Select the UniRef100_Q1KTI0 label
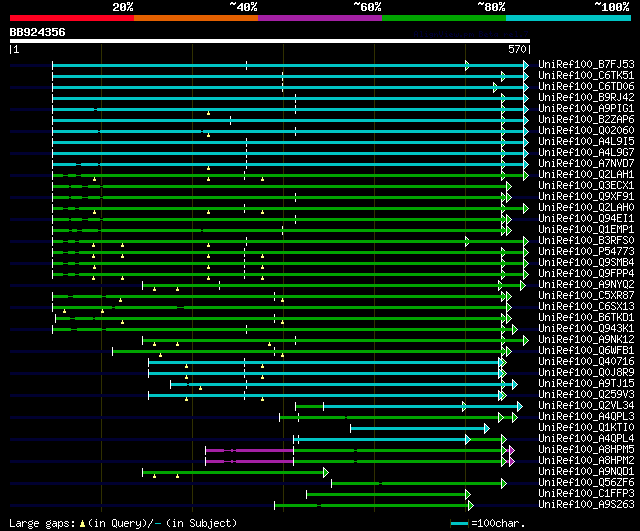 click(x=586, y=428)
